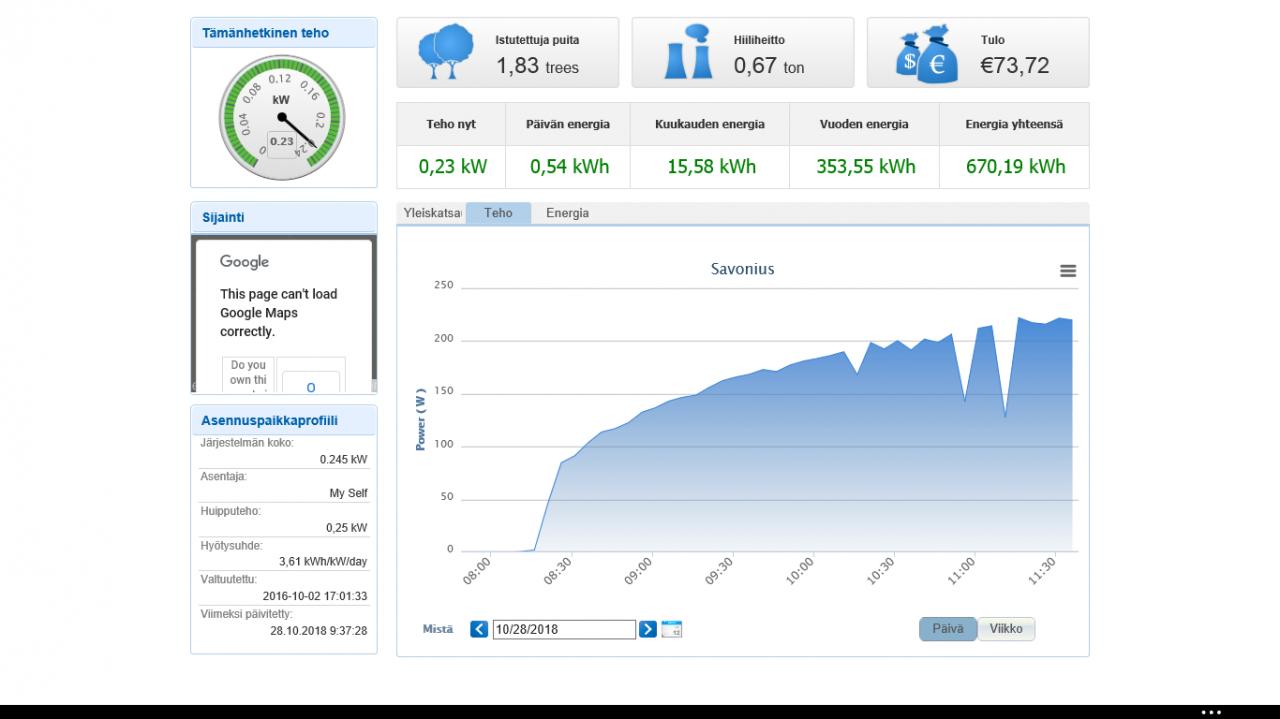Go to the next date arrow
Screen dimensions: 1280x719
pos(648,629)
